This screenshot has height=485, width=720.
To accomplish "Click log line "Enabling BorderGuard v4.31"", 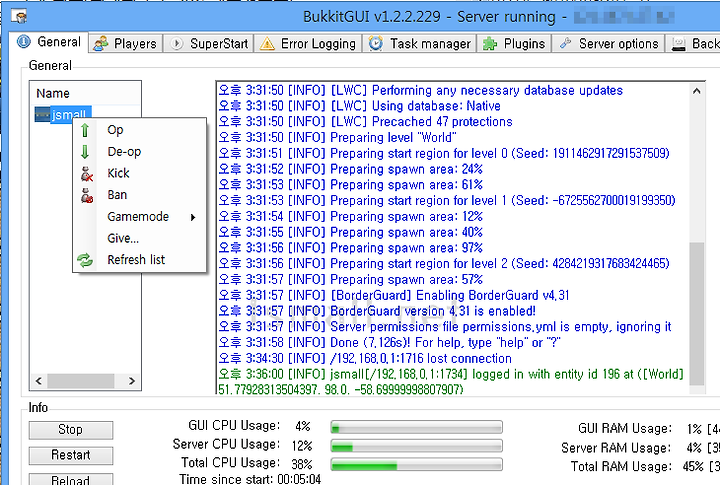I will tap(394, 295).
